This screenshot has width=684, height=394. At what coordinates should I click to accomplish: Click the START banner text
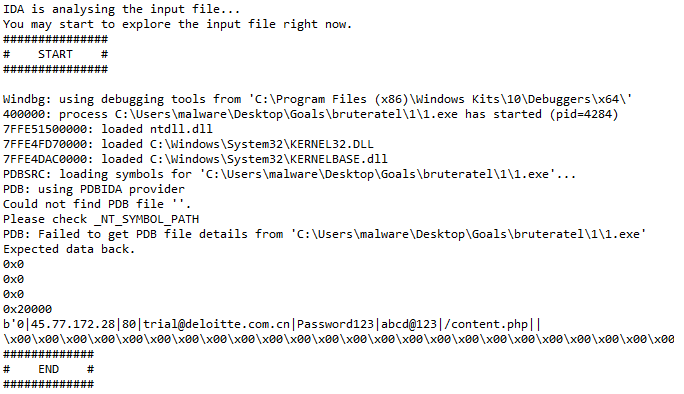pos(55,55)
